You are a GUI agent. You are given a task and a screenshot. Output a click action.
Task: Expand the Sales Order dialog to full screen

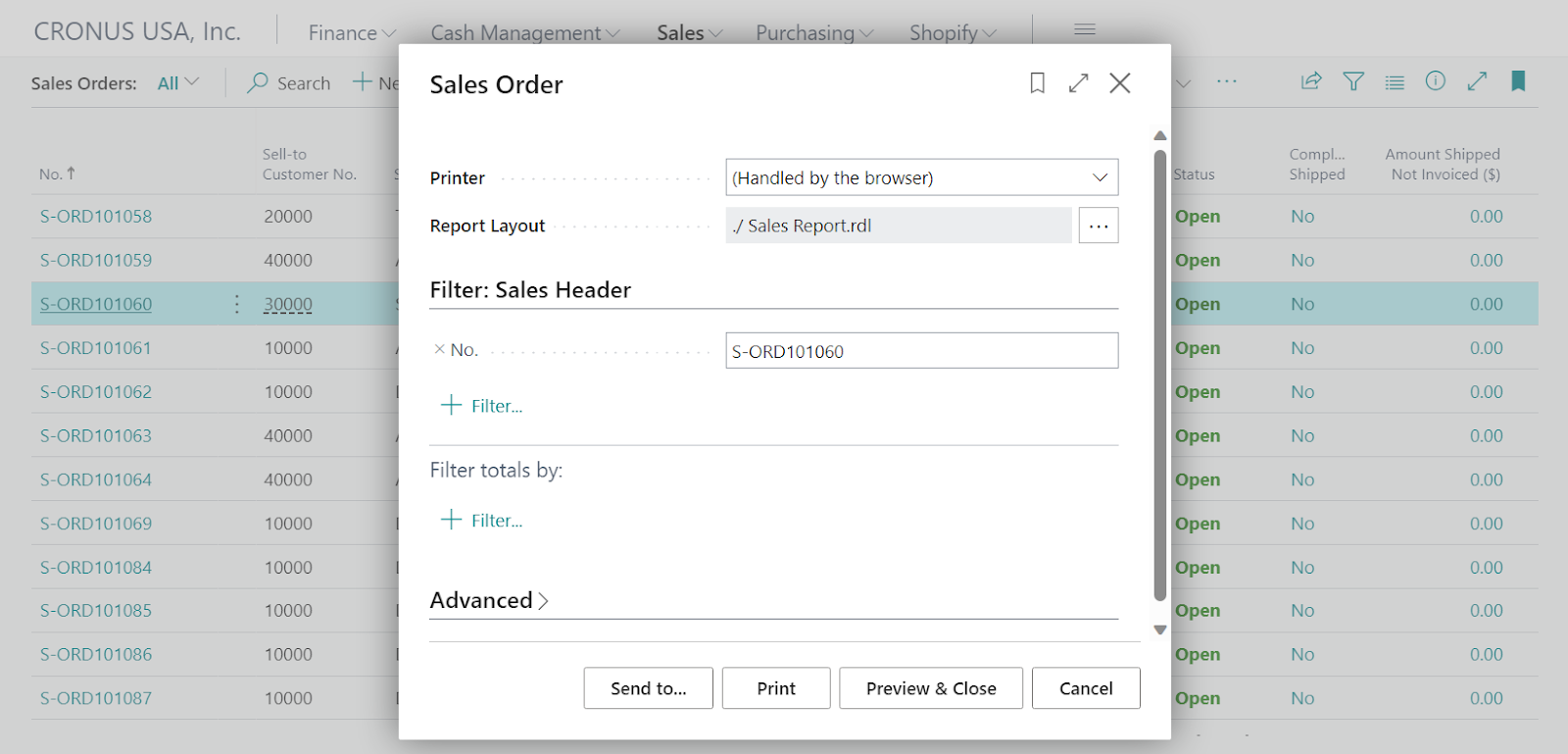click(x=1078, y=83)
